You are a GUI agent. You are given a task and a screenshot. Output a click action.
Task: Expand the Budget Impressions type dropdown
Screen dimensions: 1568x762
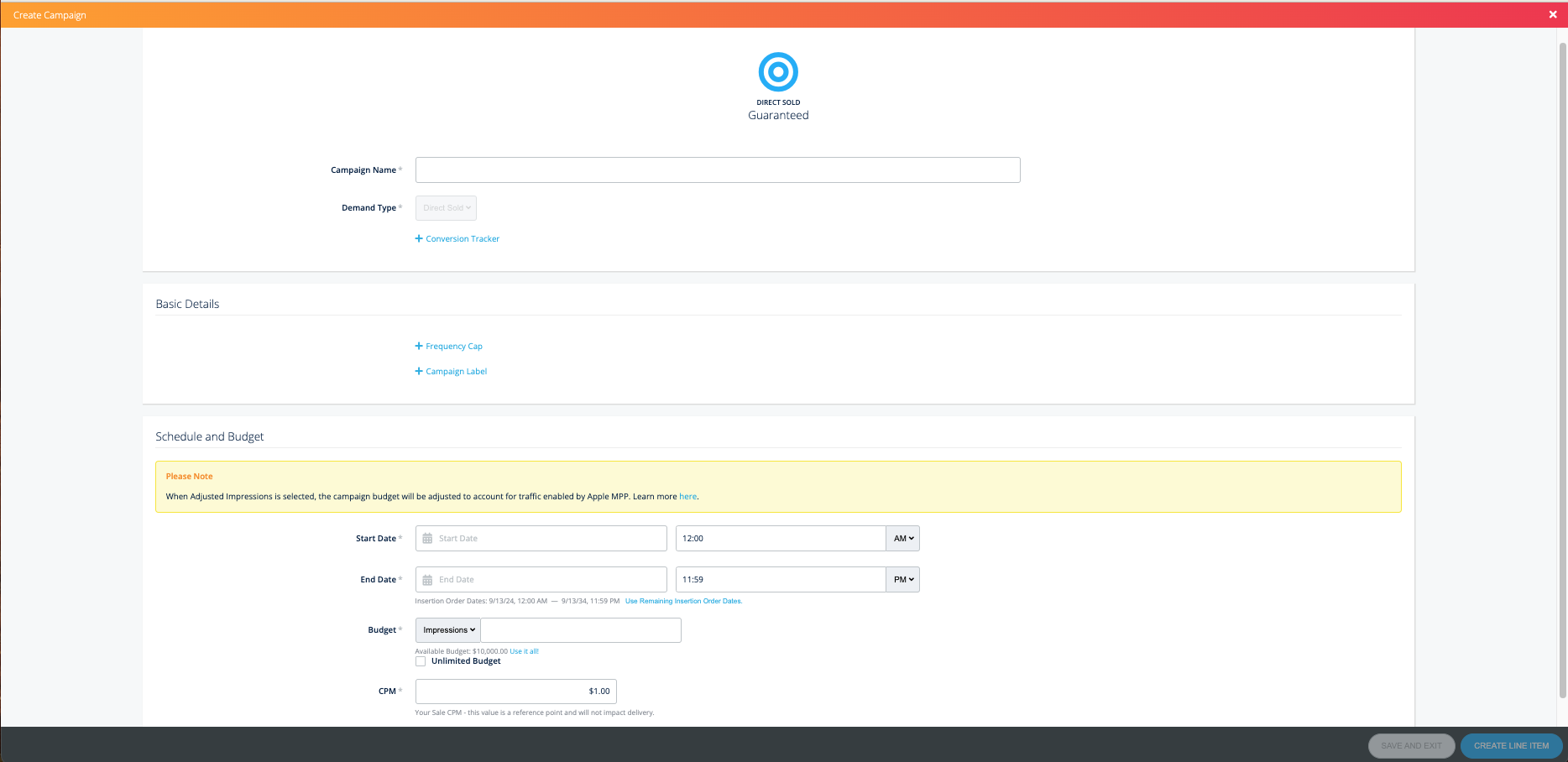coord(448,630)
